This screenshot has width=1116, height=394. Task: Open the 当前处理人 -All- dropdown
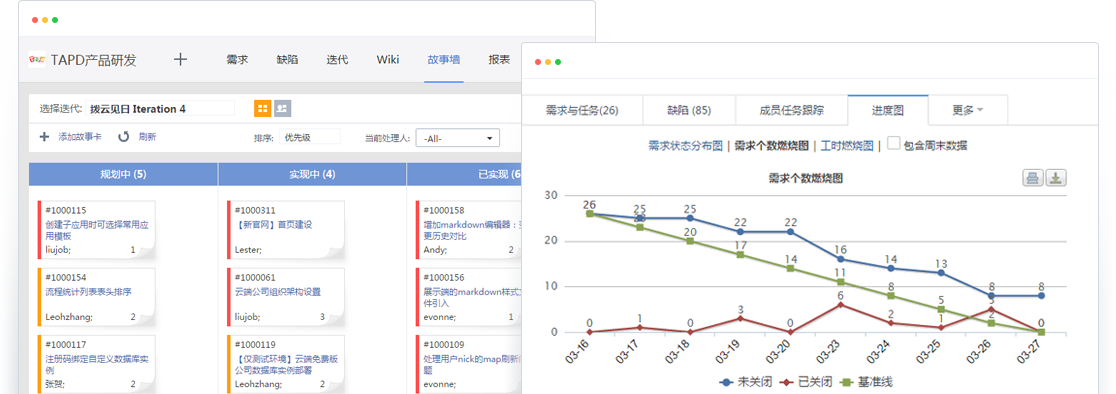(458, 138)
